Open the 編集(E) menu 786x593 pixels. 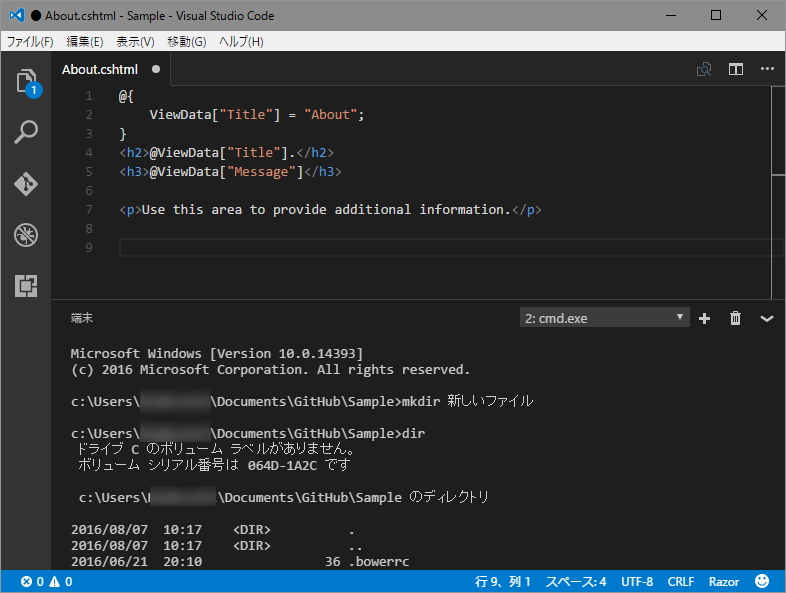(x=85, y=42)
